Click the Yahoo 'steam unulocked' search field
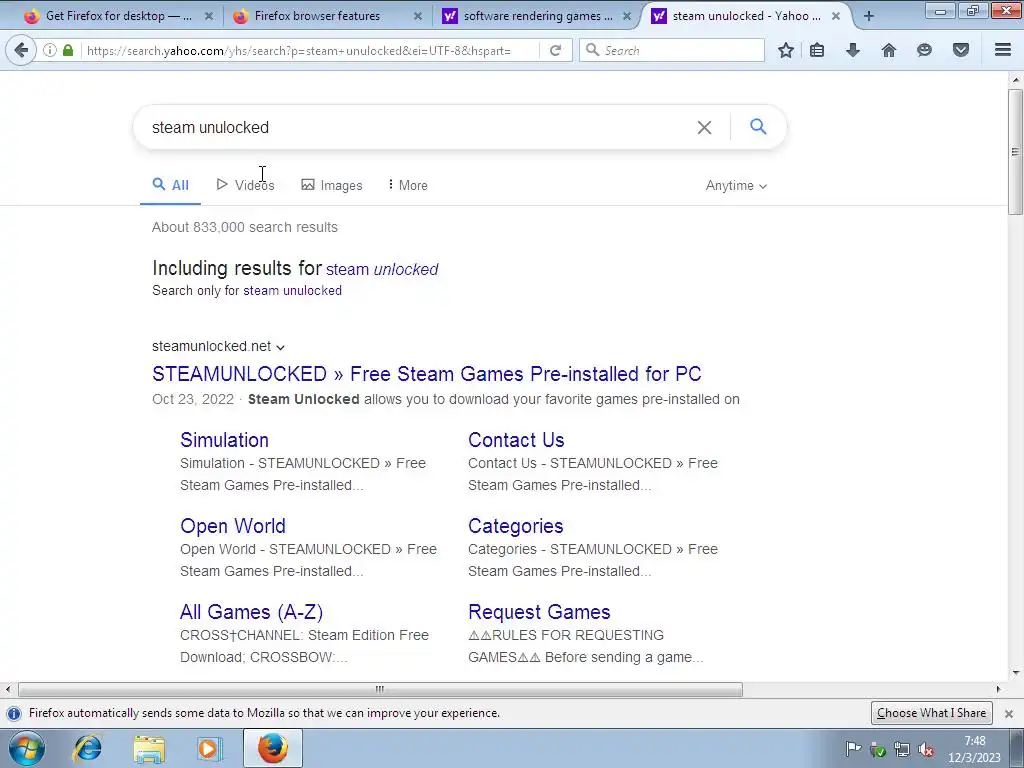 pyautogui.click(x=418, y=127)
